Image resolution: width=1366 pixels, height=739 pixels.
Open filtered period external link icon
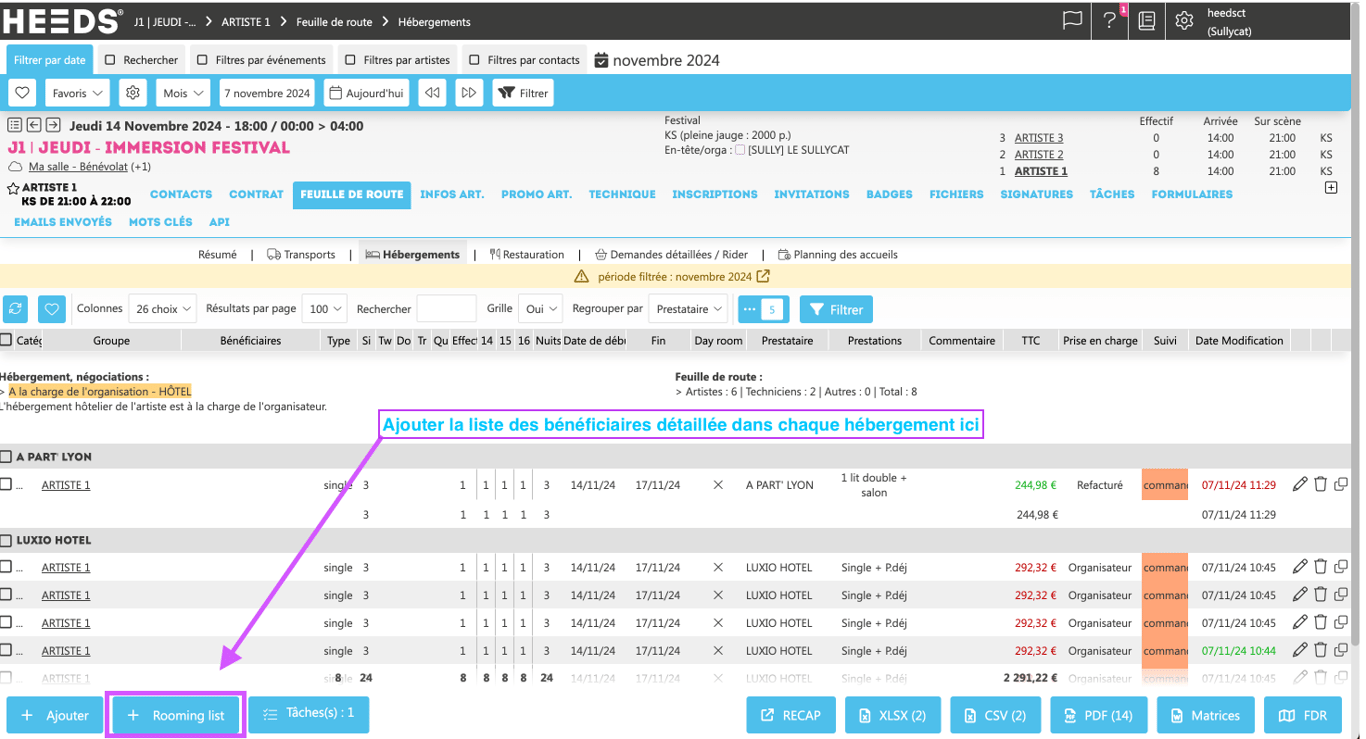pyautogui.click(x=763, y=277)
